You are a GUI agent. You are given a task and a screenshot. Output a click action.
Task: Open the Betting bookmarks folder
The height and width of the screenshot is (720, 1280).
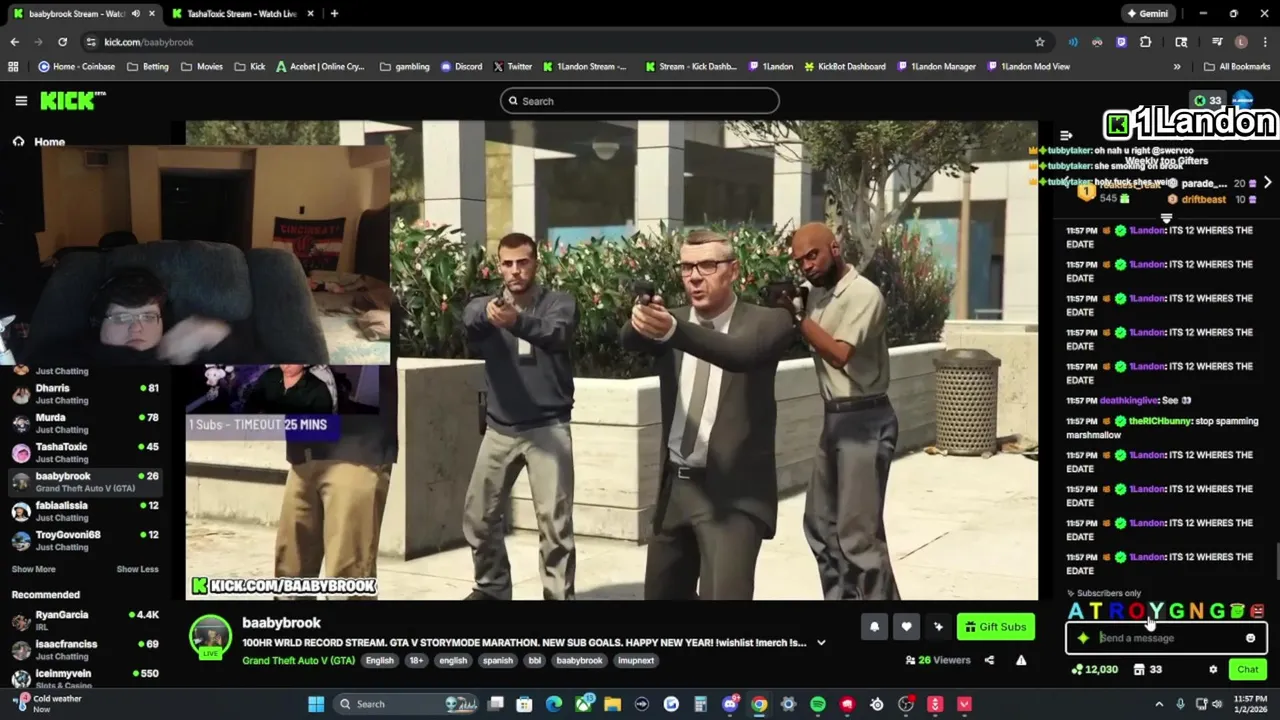click(x=148, y=67)
